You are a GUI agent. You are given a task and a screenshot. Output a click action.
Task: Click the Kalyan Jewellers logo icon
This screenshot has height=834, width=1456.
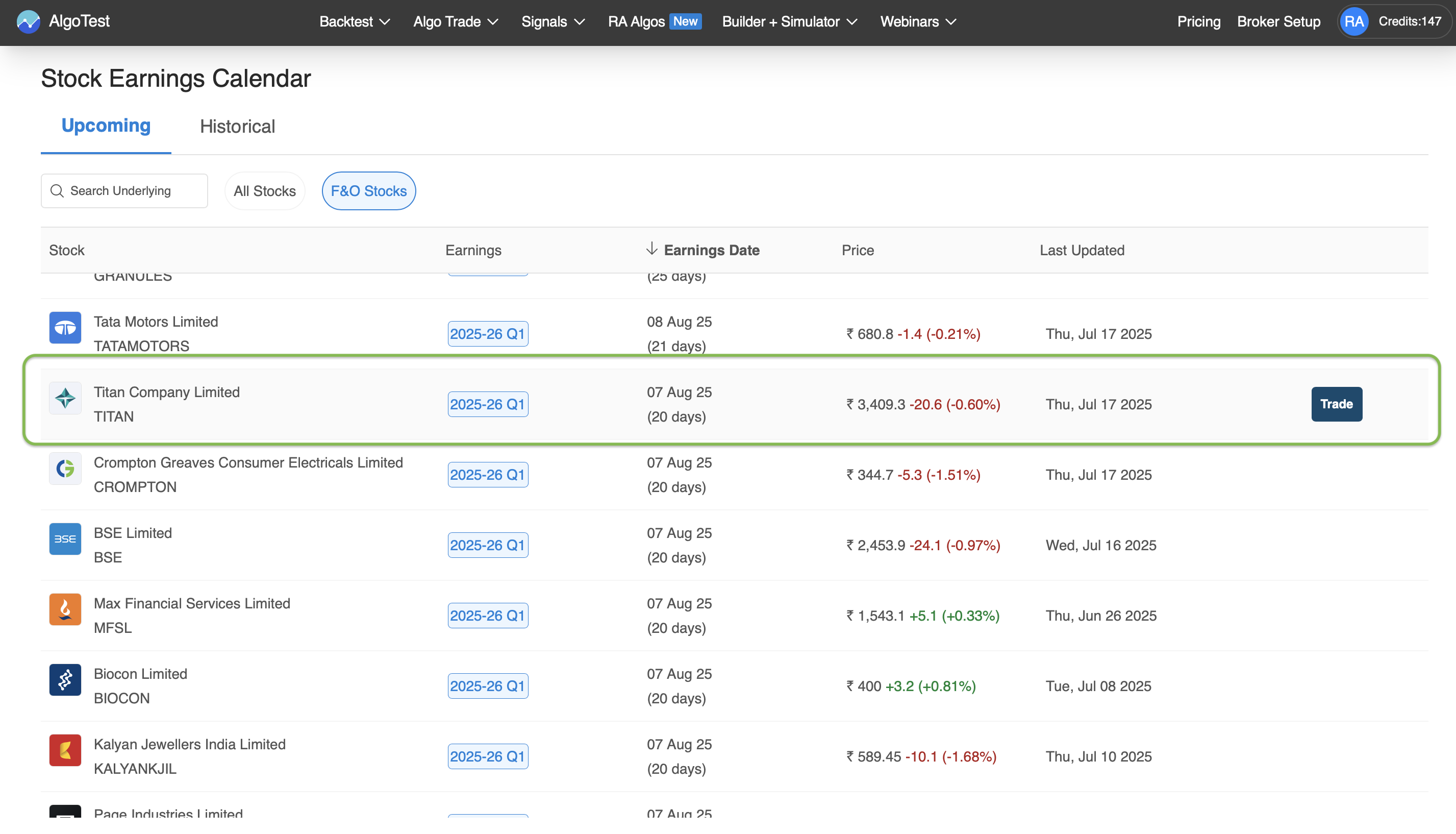click(65, 750)
